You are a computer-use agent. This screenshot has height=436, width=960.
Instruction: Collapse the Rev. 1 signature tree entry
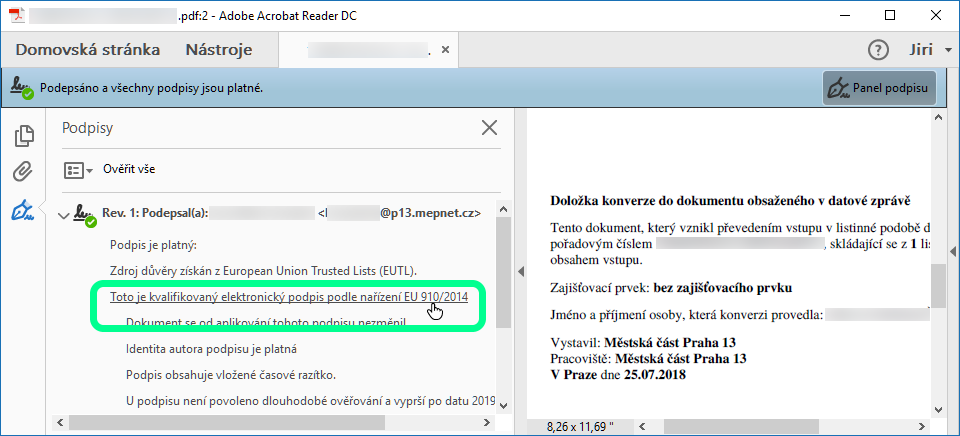click(62, 215)
